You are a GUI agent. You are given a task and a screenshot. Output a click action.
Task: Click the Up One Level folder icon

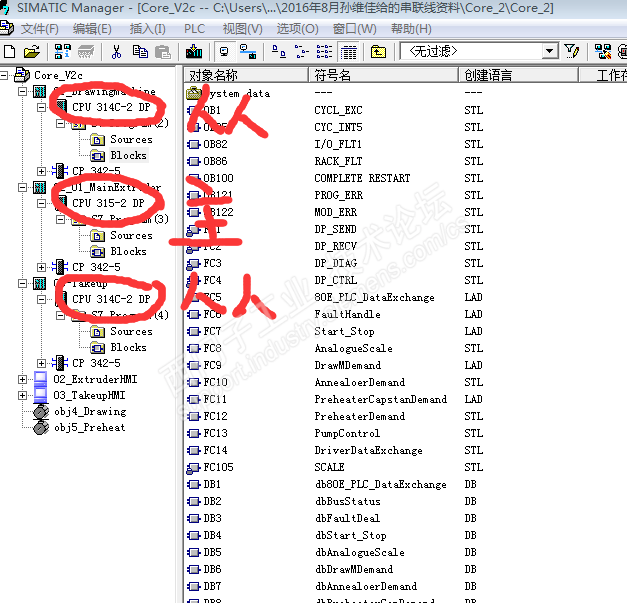click(378, 52)
